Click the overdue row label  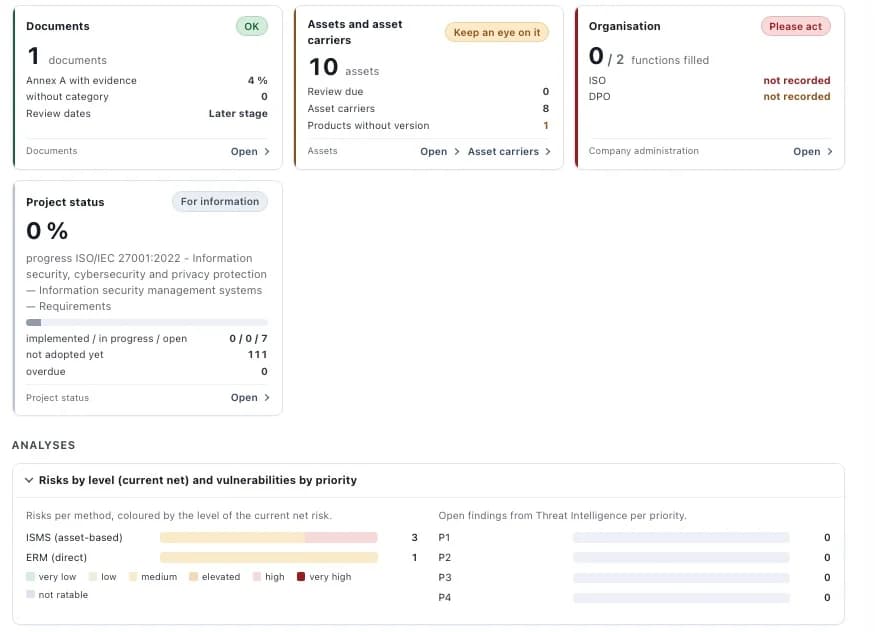[45, 372]
